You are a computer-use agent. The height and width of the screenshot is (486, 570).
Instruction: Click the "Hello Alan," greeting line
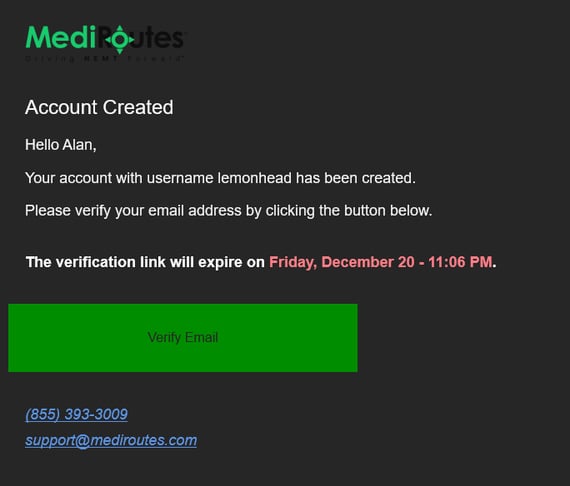pos(61,145)
